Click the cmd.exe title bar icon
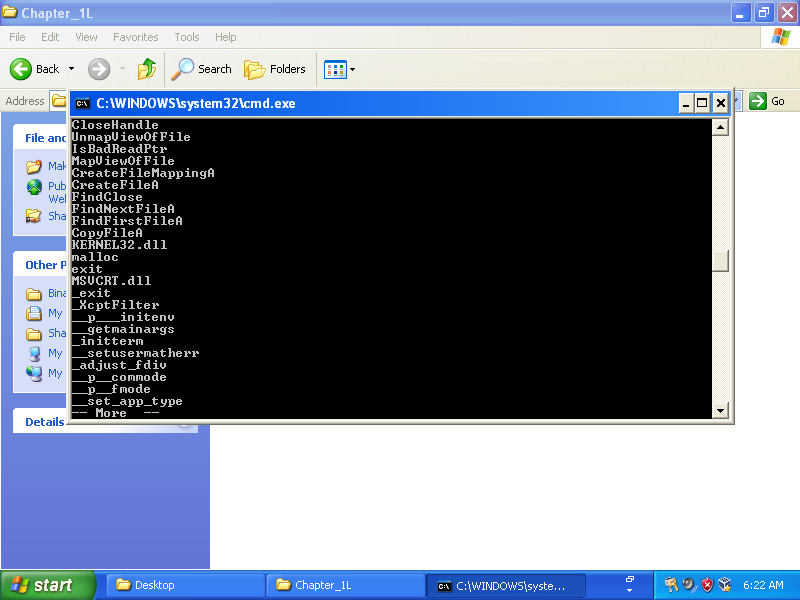 (83, 103)
